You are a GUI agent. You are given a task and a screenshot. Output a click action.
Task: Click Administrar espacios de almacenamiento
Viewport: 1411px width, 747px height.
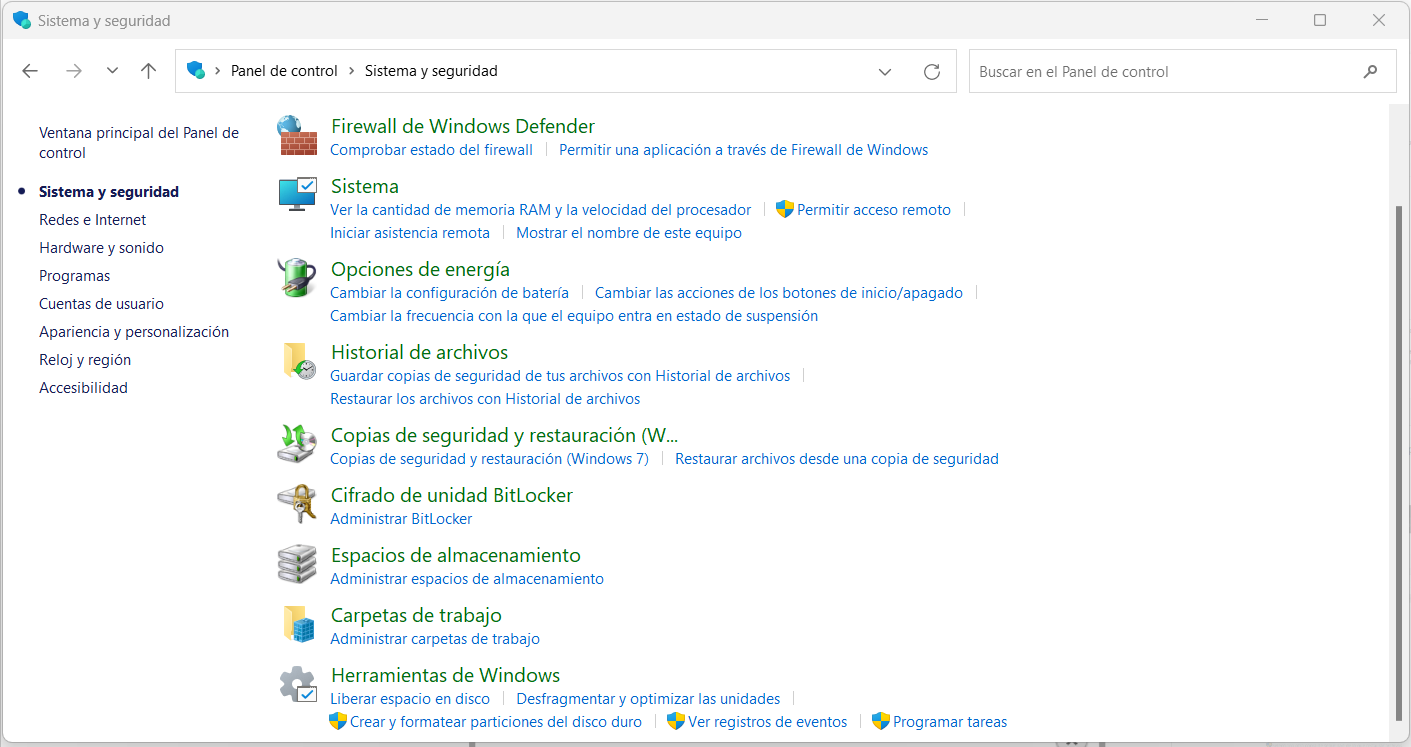click(467, 578)
